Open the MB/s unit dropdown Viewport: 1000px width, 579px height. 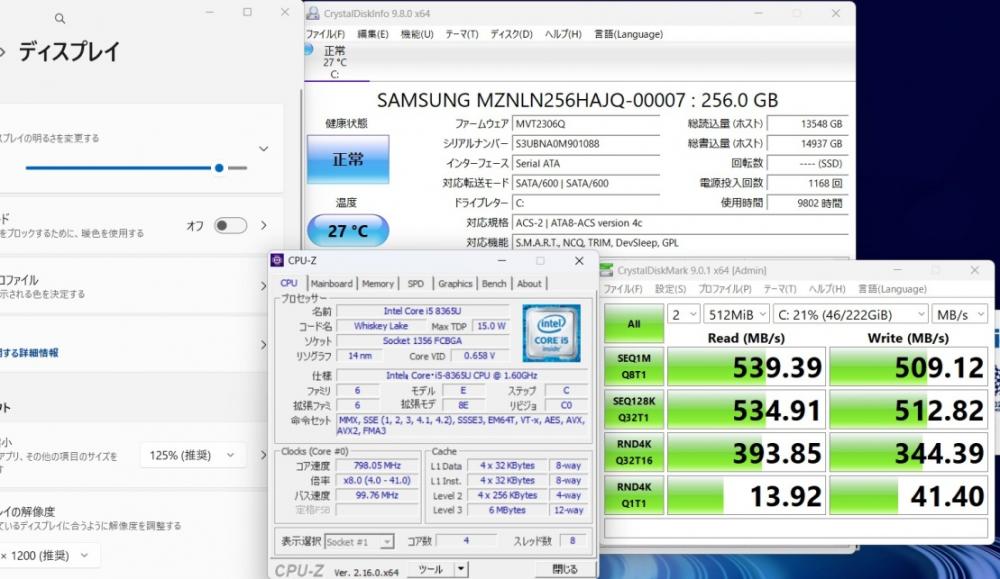pos(959,314)
